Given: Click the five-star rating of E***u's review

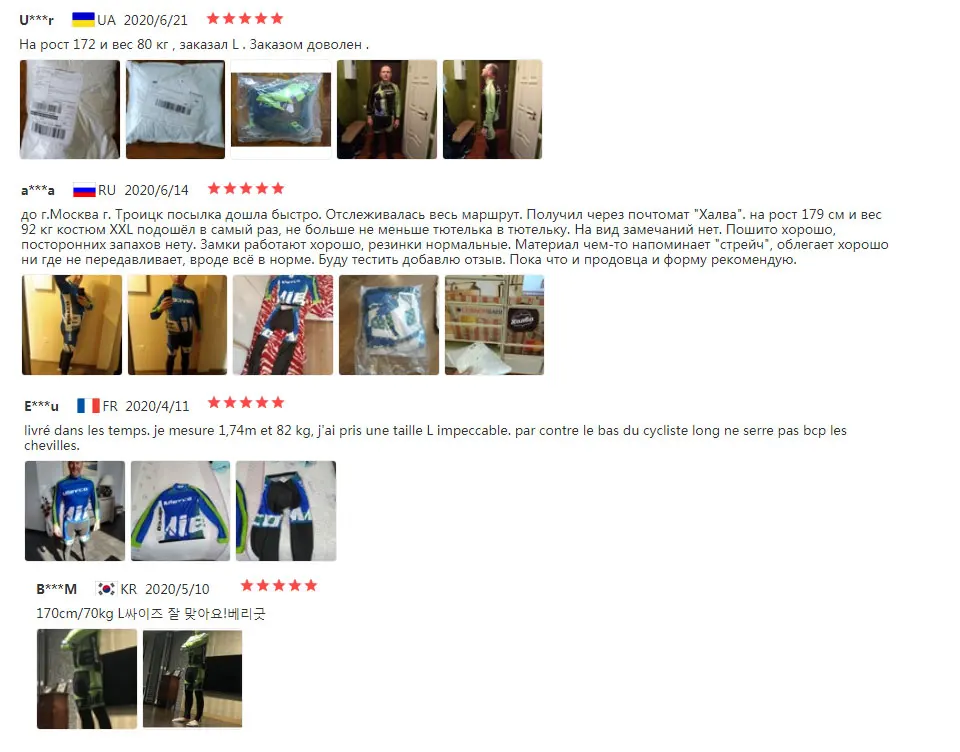Looking at the screenshot, I should click(x=246, y=402).
